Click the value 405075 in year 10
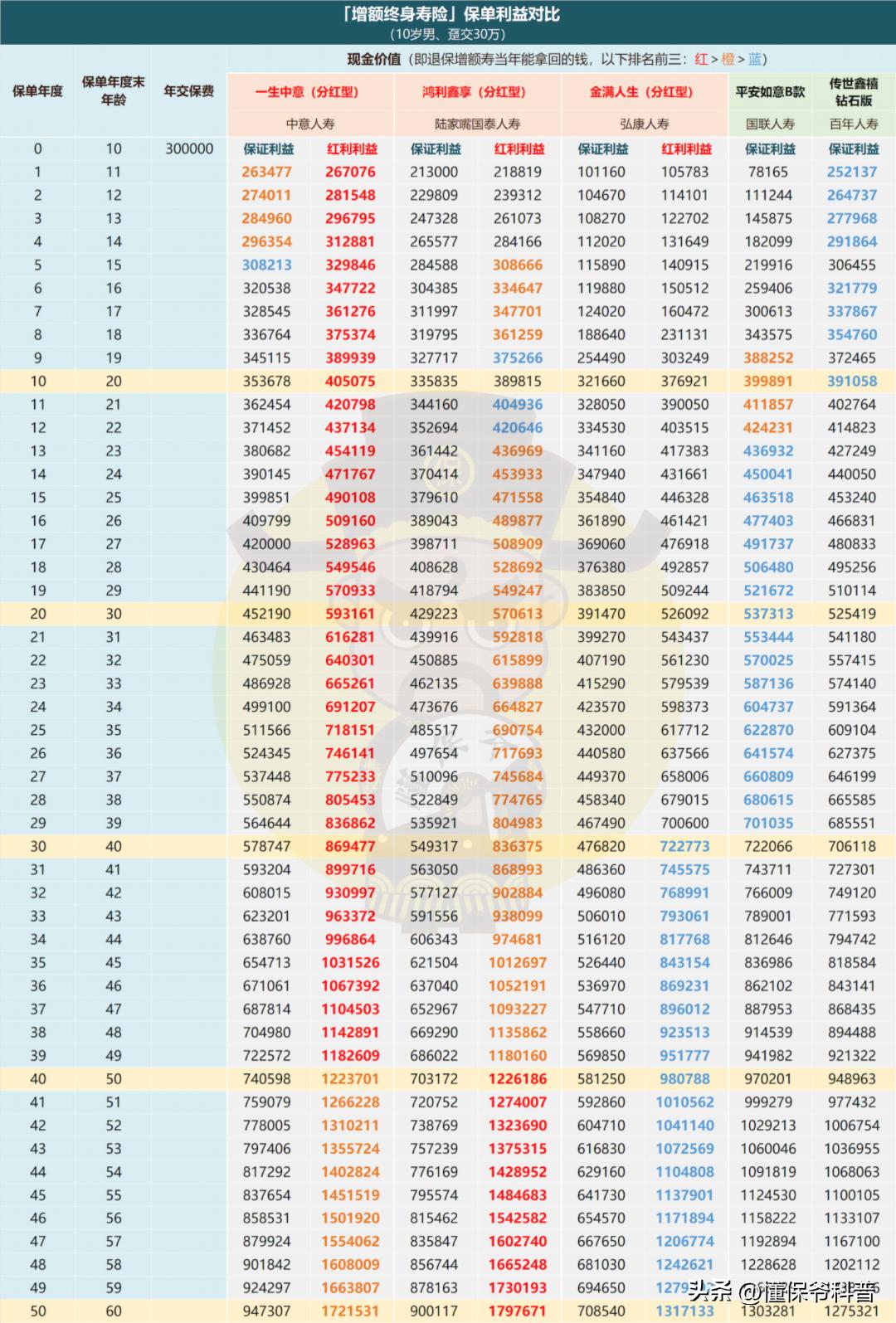Viewport: 896px width, 1323px height. point(350,381)
